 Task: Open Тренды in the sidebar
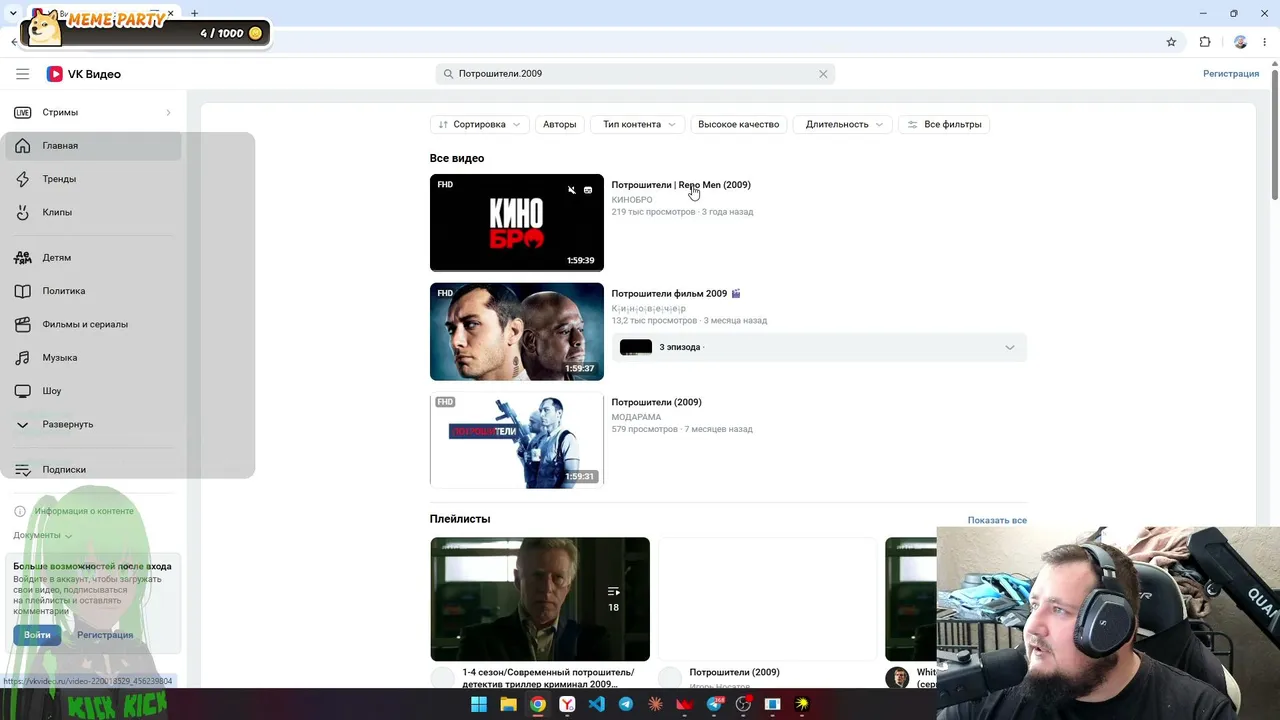(92, 179)
